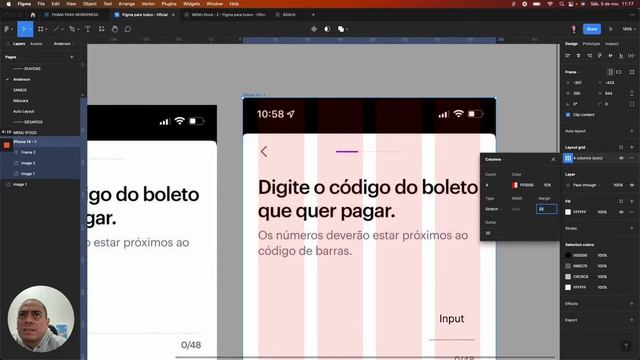Toggle independent corners icon
This screenshot has width=640, height=360.
tap(632, 104)
